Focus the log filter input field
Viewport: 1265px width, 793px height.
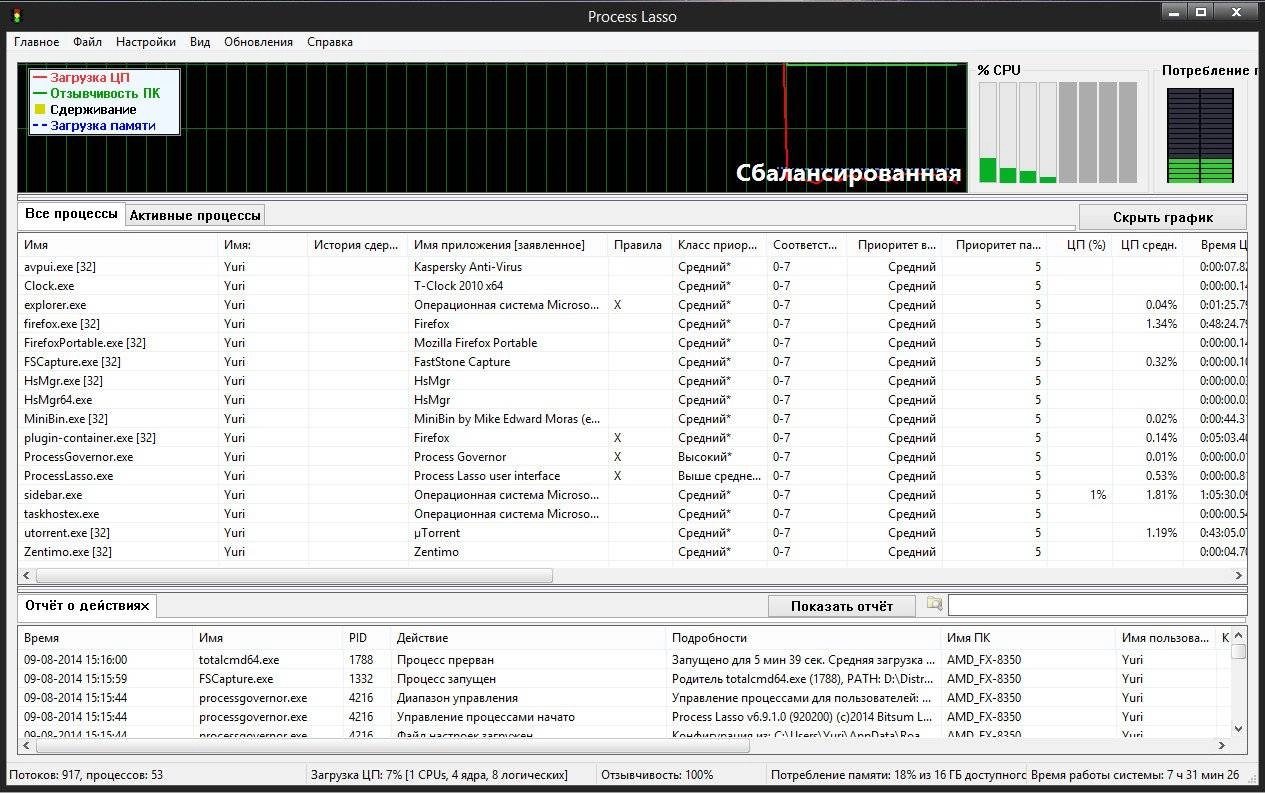[x=1097, y=605]
